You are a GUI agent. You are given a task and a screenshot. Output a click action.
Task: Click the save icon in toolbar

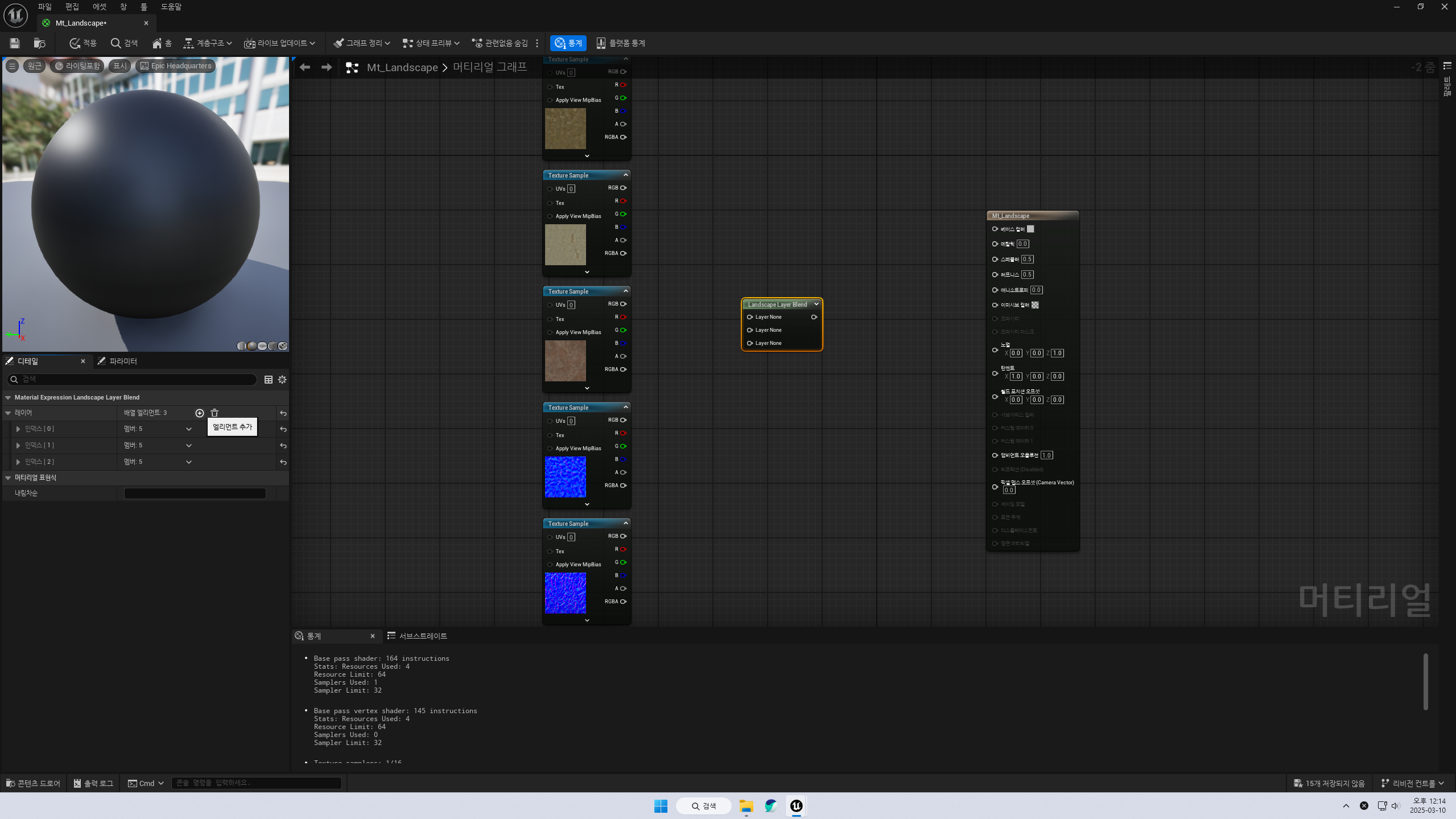[x=15, y=43]
